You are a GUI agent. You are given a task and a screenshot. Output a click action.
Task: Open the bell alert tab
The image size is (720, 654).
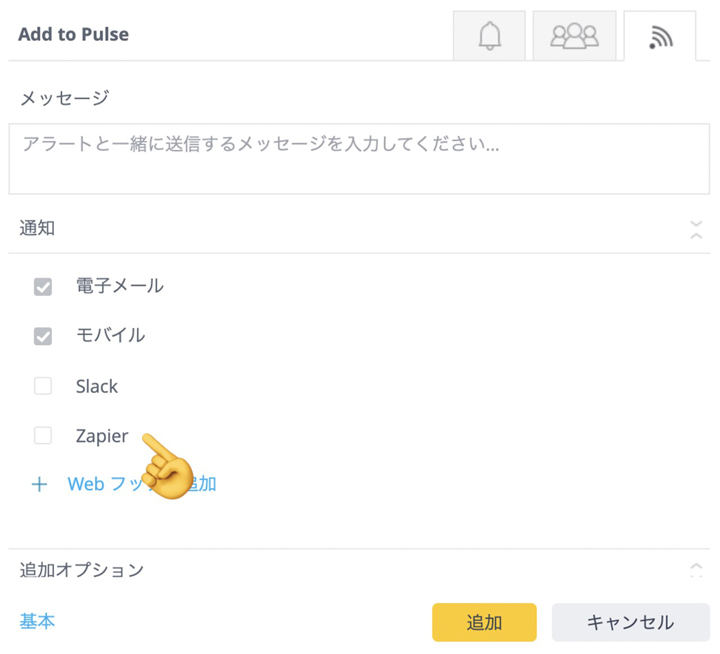point(489,36)
